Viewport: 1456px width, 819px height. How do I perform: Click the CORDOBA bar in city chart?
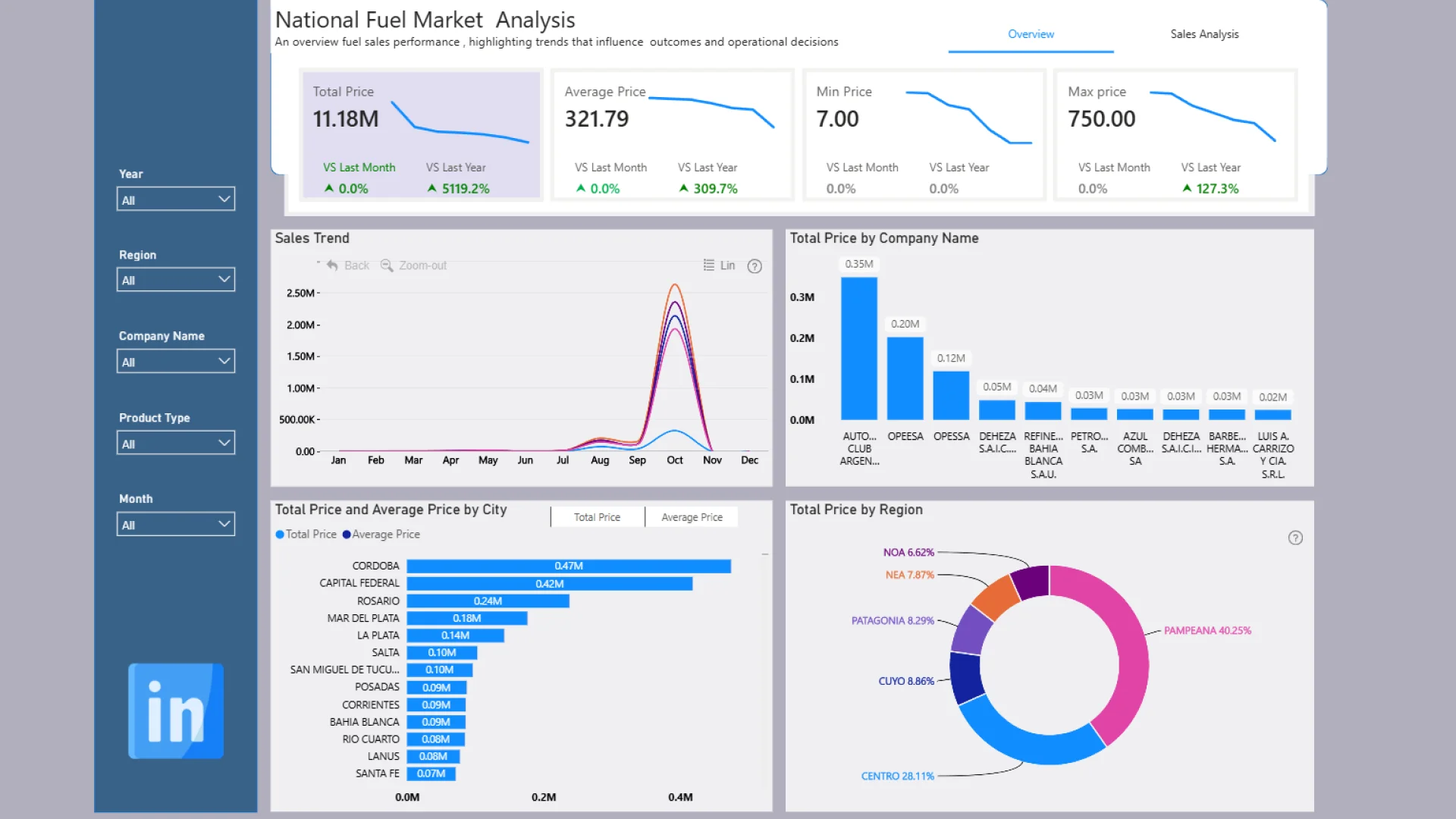pos(569,566)
